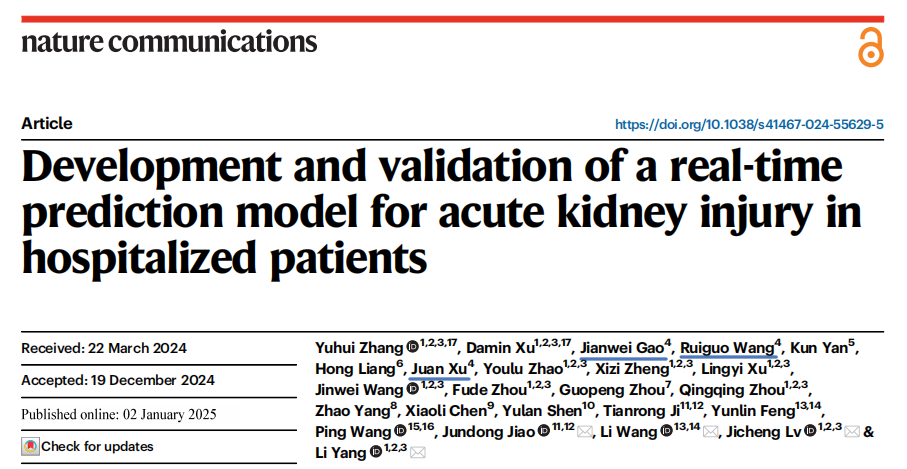The height and width of the screenshot is (469, 907).
Task: Select author name Jianwei Gao
Action: [622, 348]
